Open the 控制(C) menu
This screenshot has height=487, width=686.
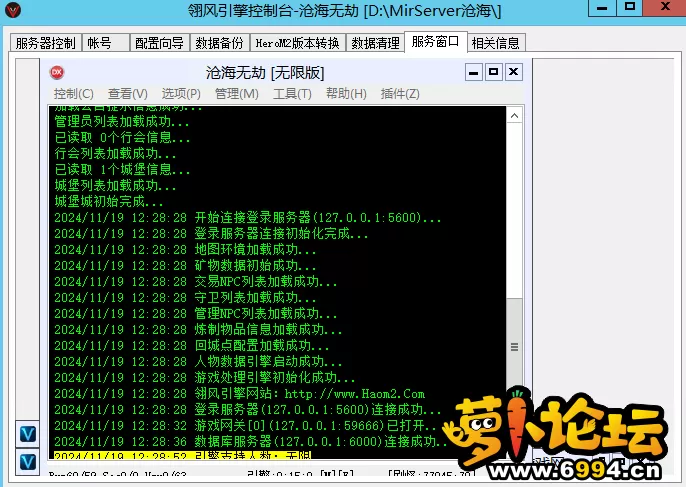(x=74, y=94)
